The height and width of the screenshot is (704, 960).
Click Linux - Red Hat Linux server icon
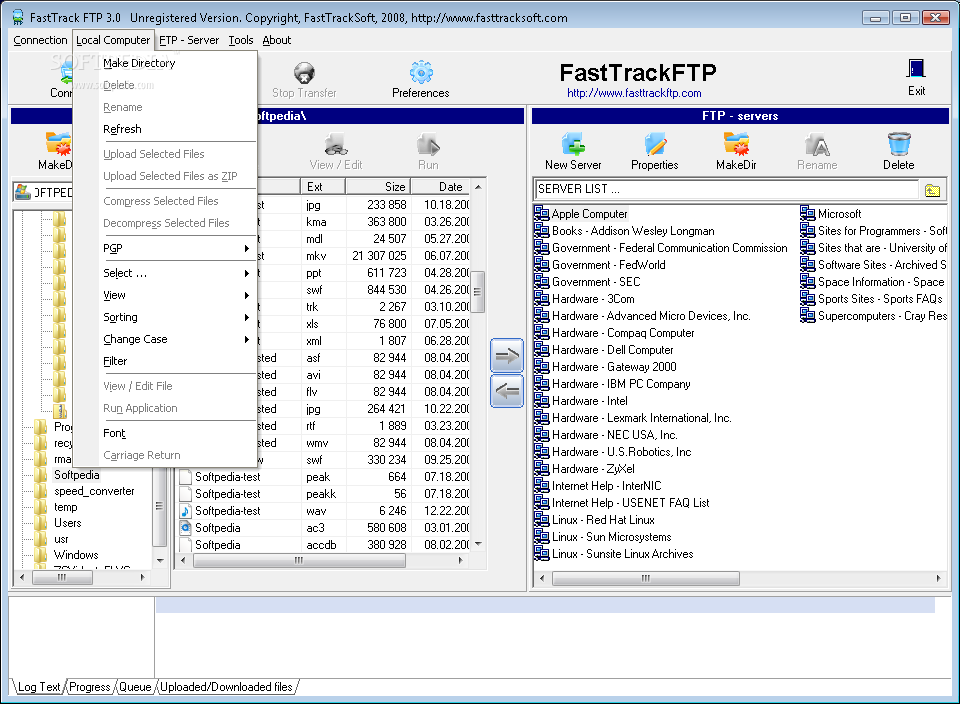[541, 519]
